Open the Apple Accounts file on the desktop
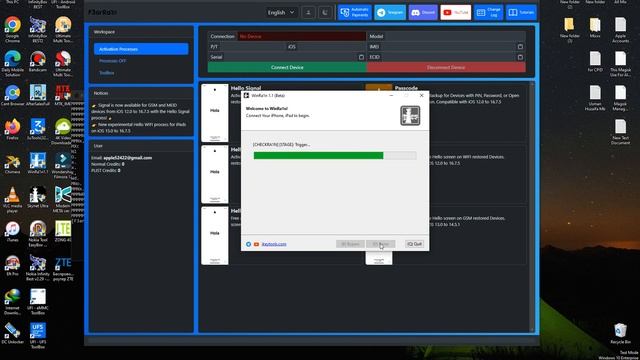 coord(620,30)
